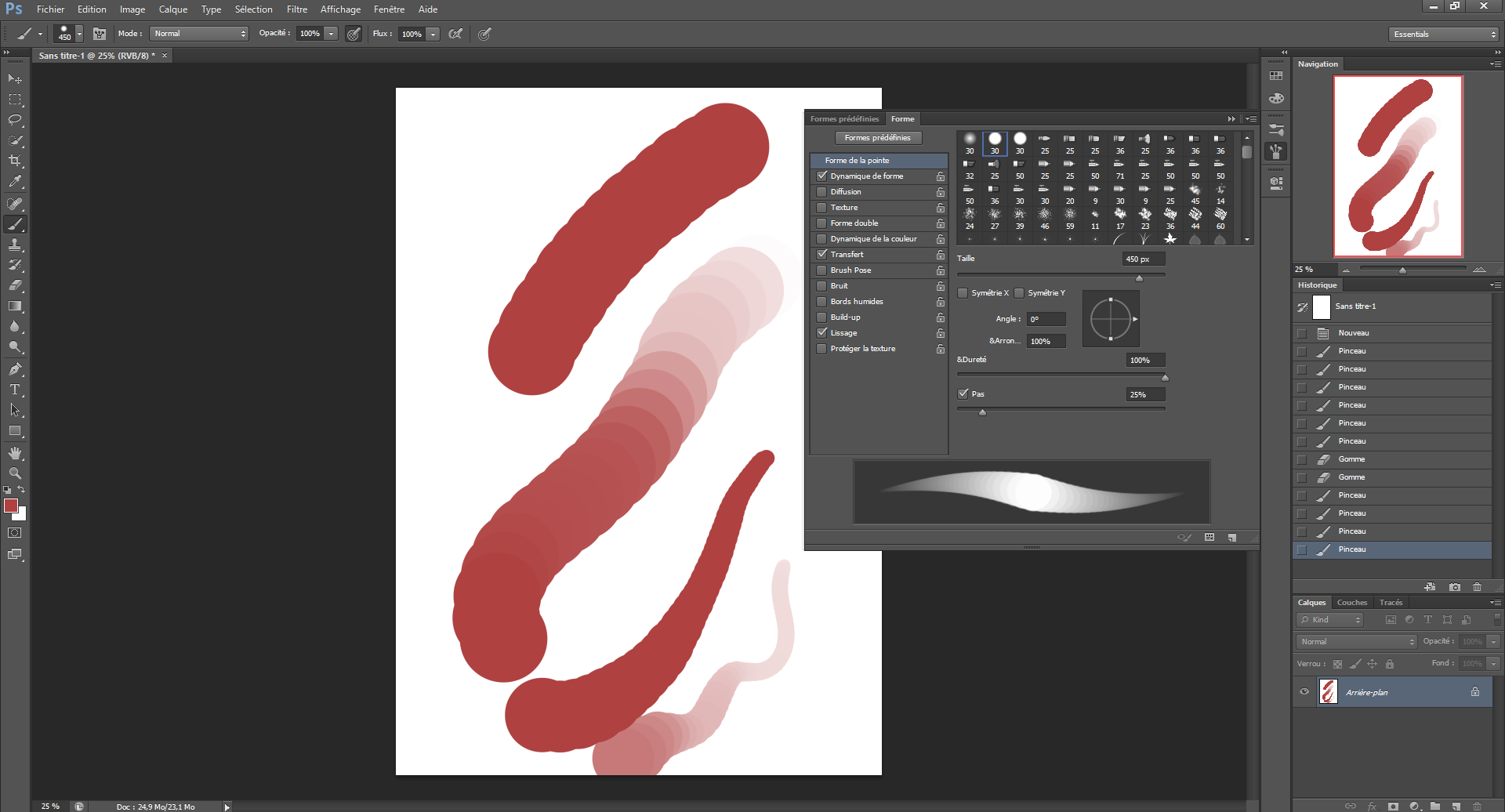The height and width of the screenshot is (812, 1505).
Task: Hide the Arrière-plan layer
Action: point(1304,692)
